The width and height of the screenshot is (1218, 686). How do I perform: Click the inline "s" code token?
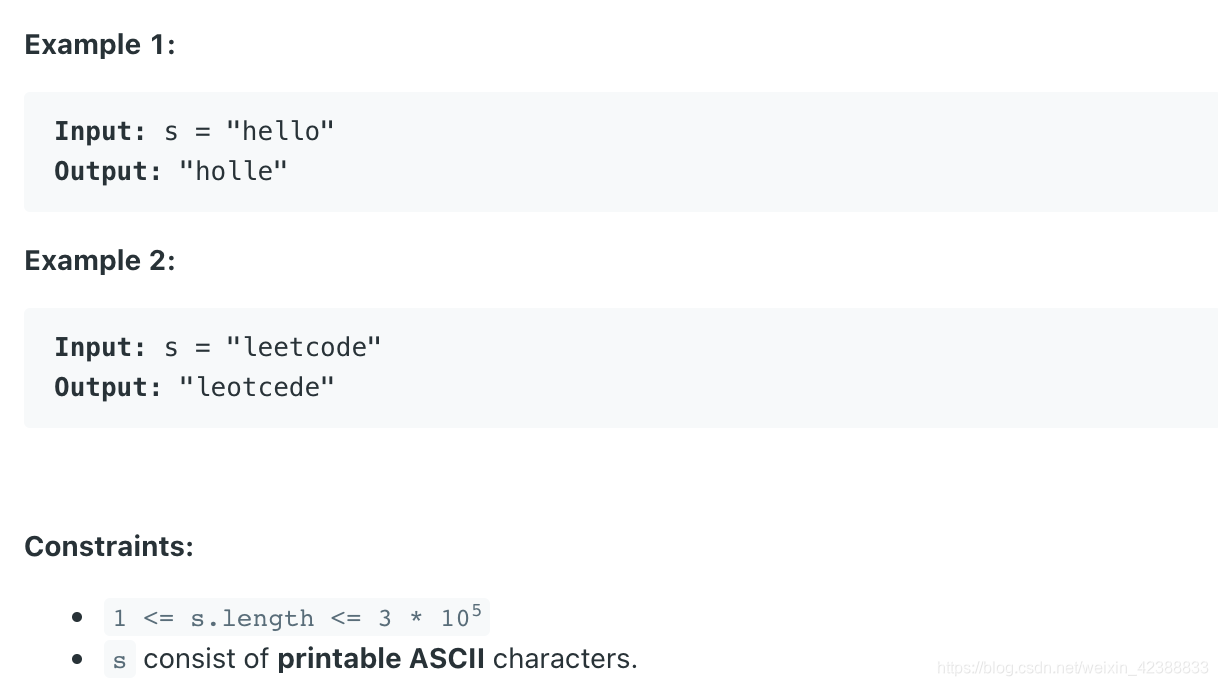click(x=119, y=660)
